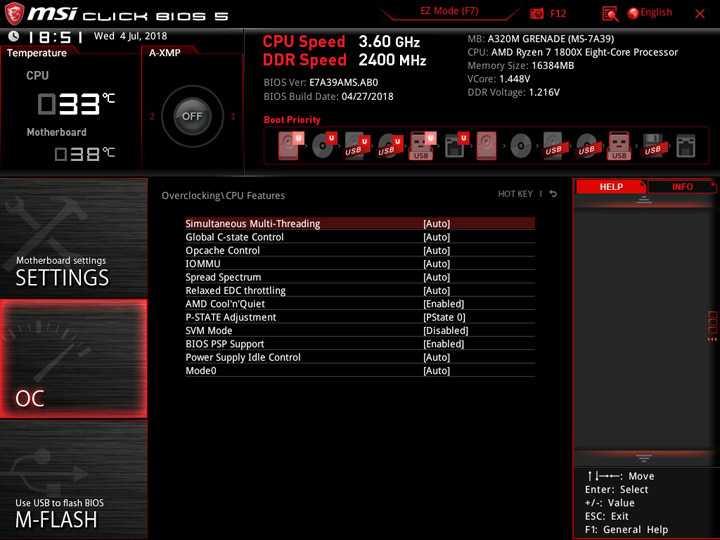Open Opcache Control [Auto] value
Viewport: 720px width, 540px height.
tap(437, 250)
